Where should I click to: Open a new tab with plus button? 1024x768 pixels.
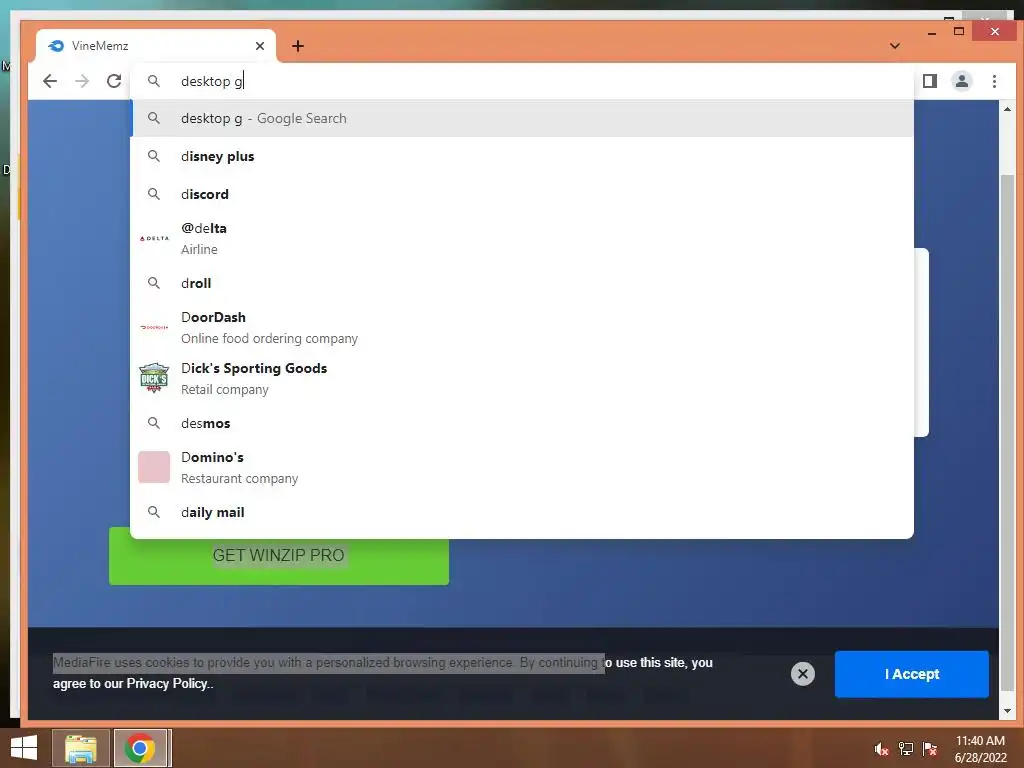click(x=298, y=46)
